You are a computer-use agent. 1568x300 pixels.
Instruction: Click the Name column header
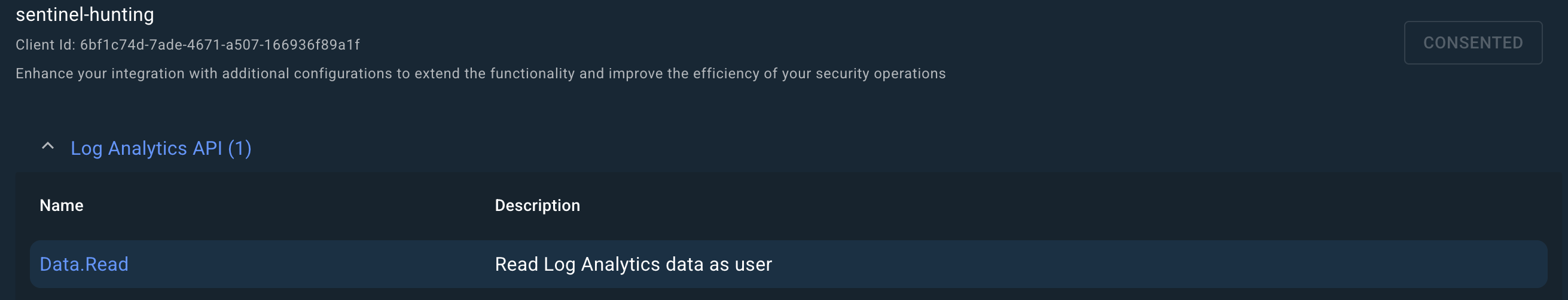(x=62, y=206)
